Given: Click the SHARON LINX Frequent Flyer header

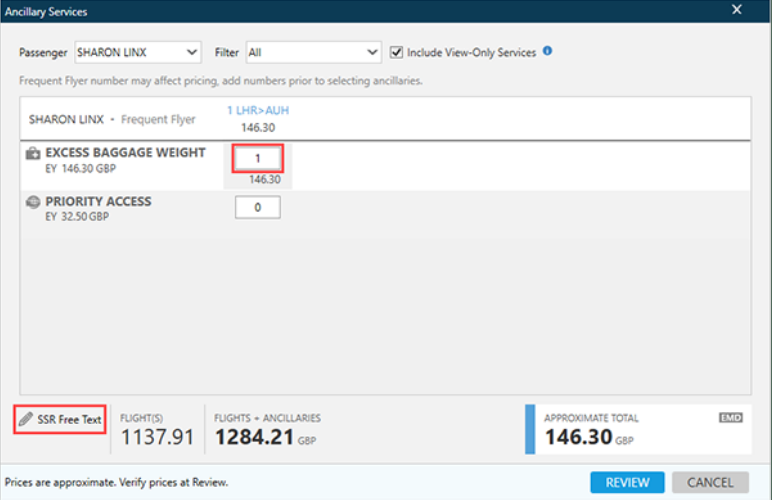Looking at the screenshot, I should click(x=112, y=119).
